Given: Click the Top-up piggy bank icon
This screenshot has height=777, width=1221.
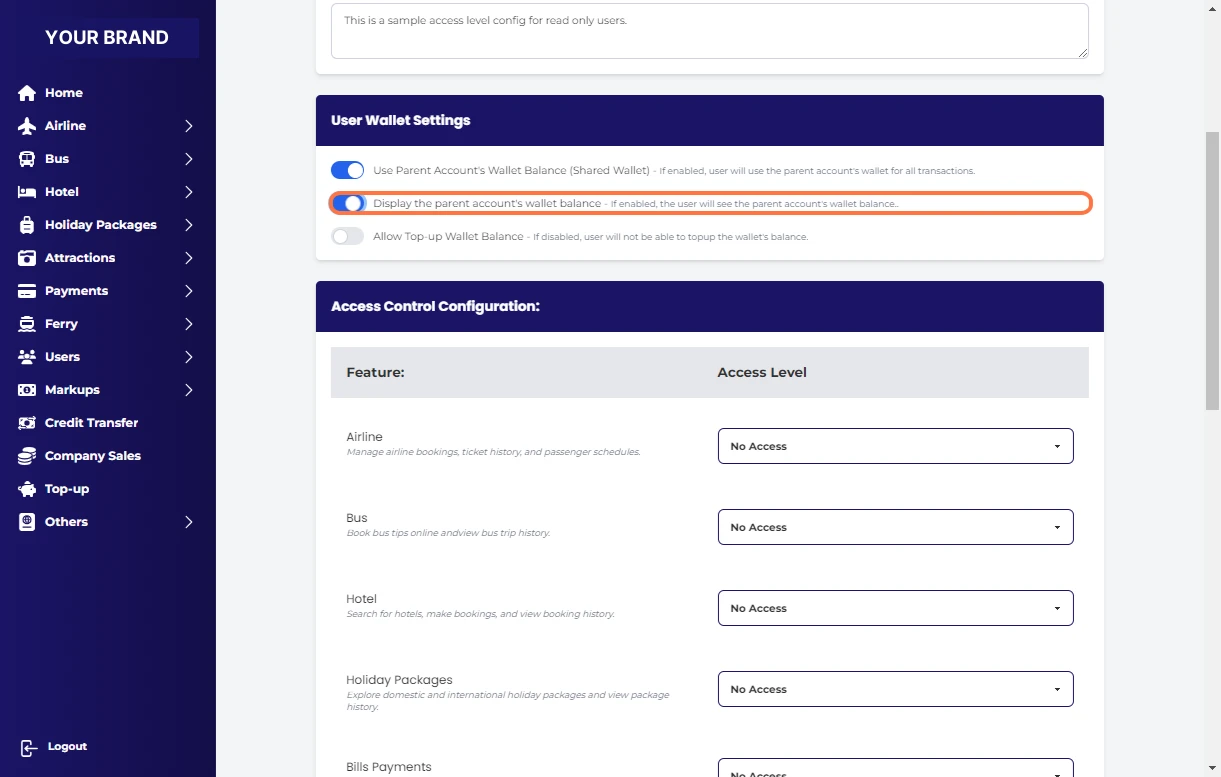Looking at the screenshot, I should [x=27, y=489].
